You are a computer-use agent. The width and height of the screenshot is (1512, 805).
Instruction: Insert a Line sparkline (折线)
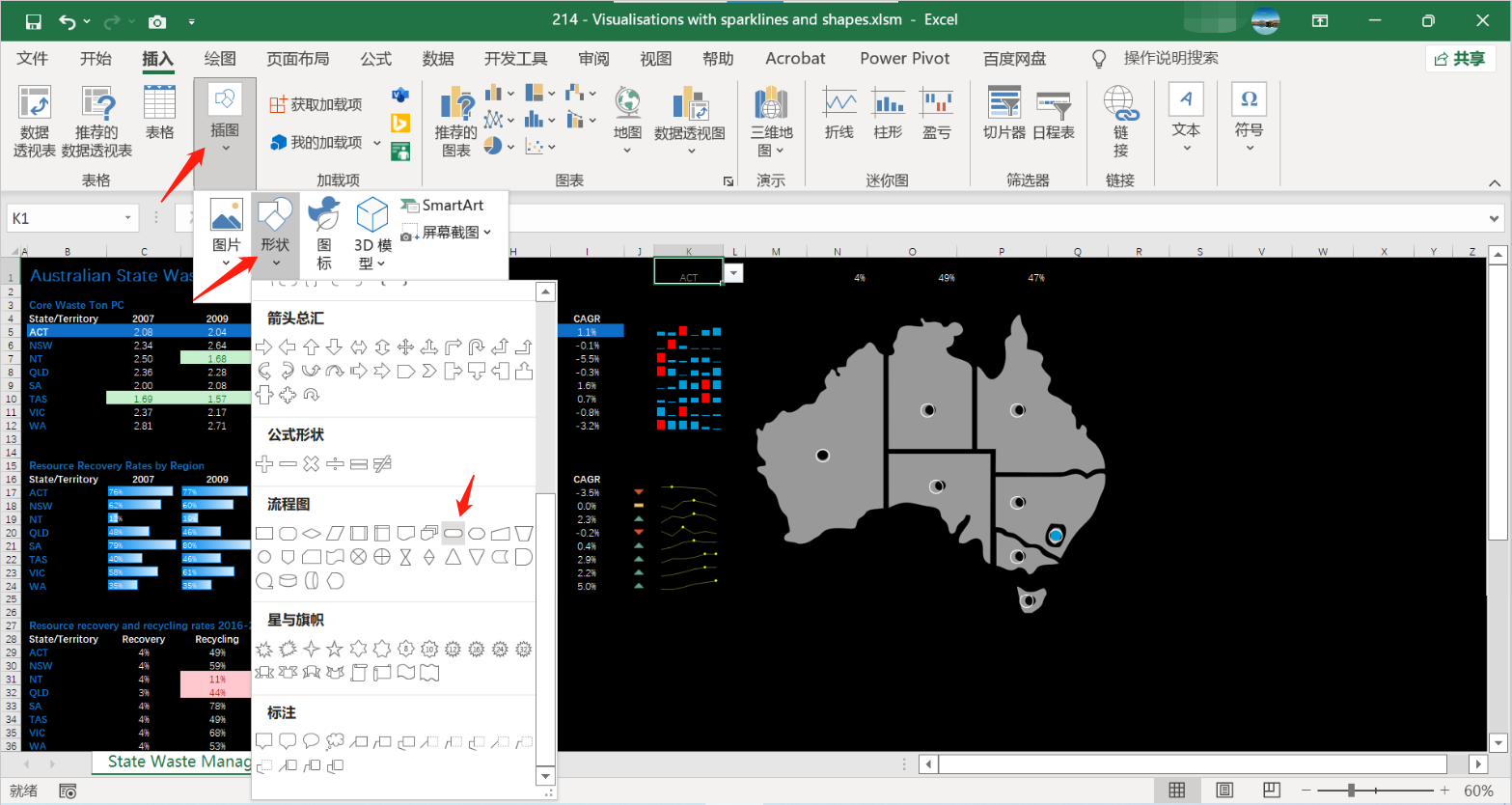point(839,114)
